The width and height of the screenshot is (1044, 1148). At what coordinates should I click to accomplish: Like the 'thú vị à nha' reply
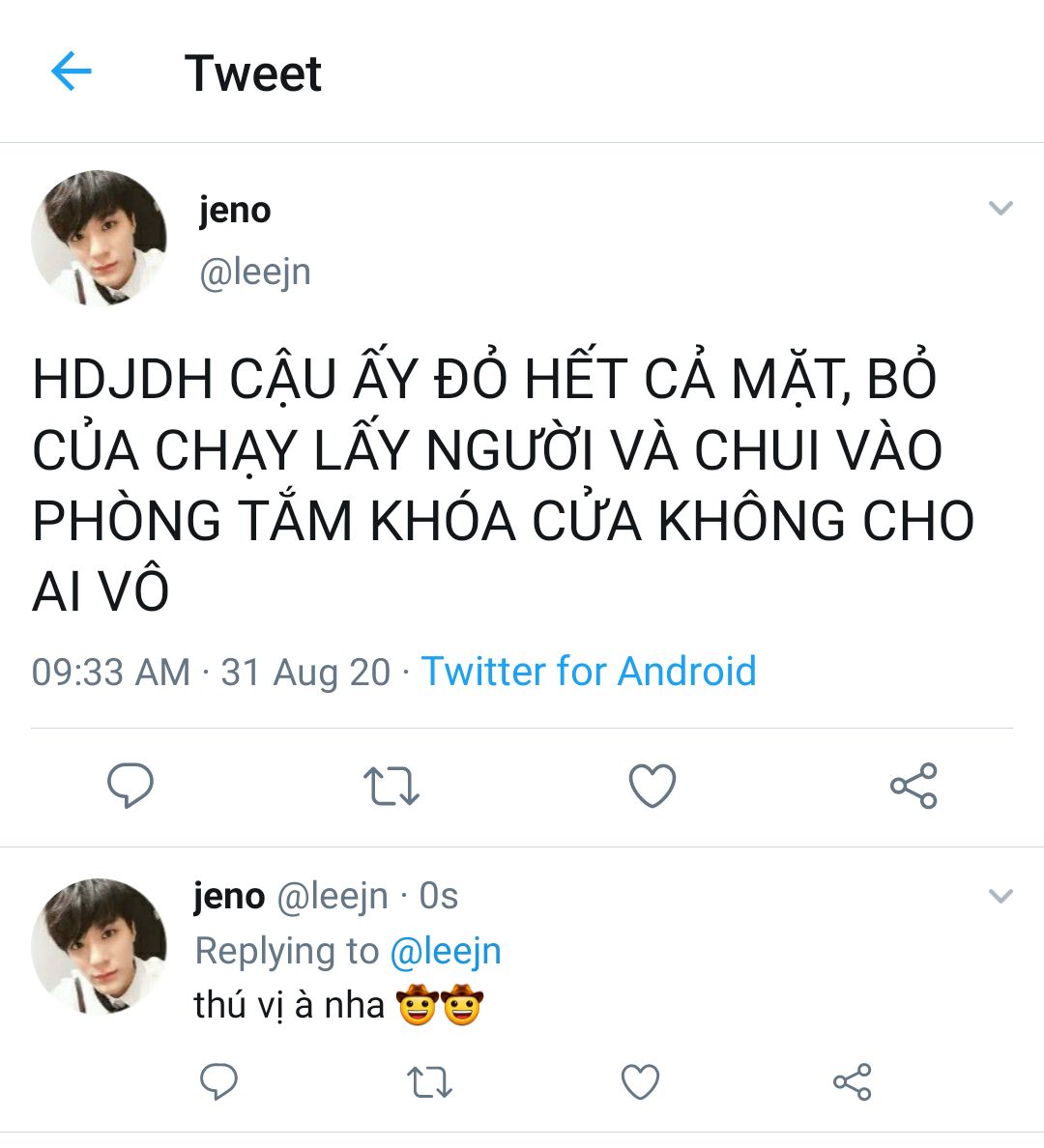pyautogui.click(x=640, y=1082)
